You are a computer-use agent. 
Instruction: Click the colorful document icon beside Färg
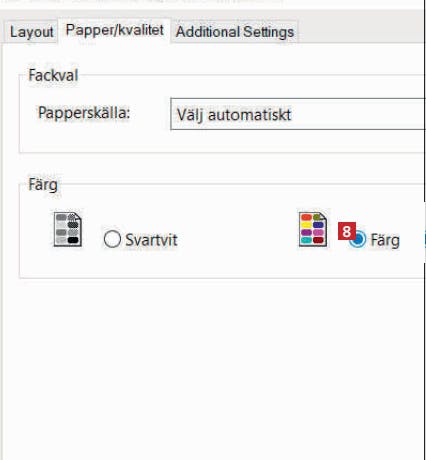tap(313, 229)
